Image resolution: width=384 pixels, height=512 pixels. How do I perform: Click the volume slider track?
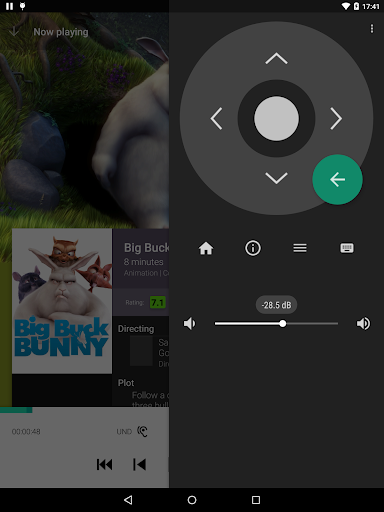(x=276, y=323)
